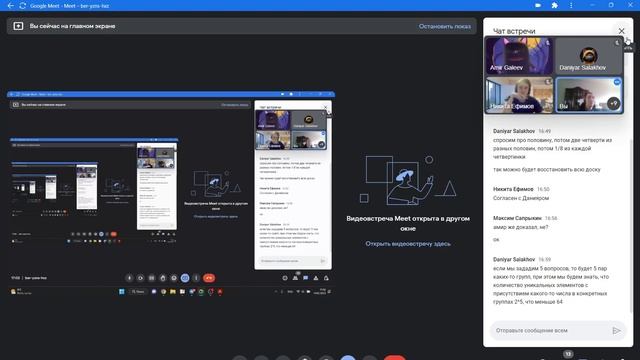
Task: Select Никита Ефимов's video tile
Action: (519, 95)
